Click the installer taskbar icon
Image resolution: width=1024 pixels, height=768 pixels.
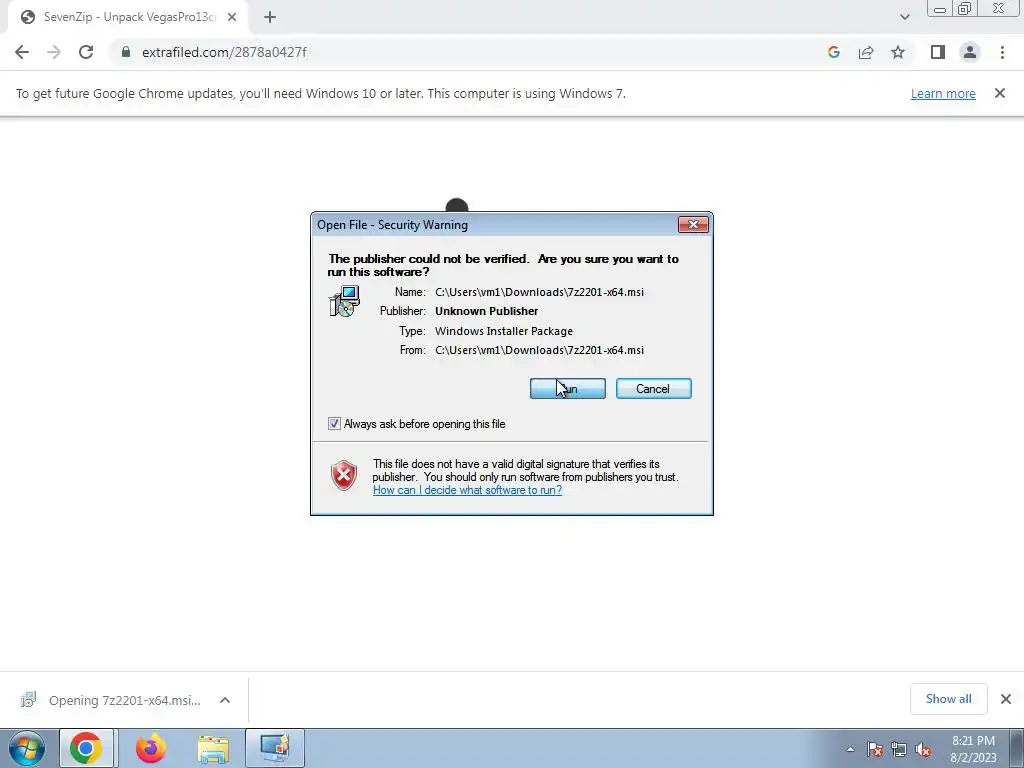[x=275, y=748]
